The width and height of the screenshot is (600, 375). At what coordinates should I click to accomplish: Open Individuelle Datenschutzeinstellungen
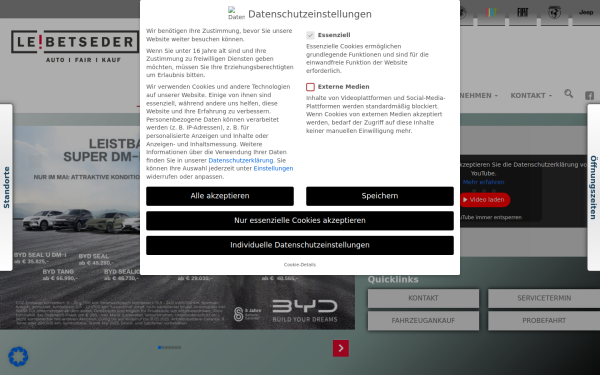click(300, 245)
